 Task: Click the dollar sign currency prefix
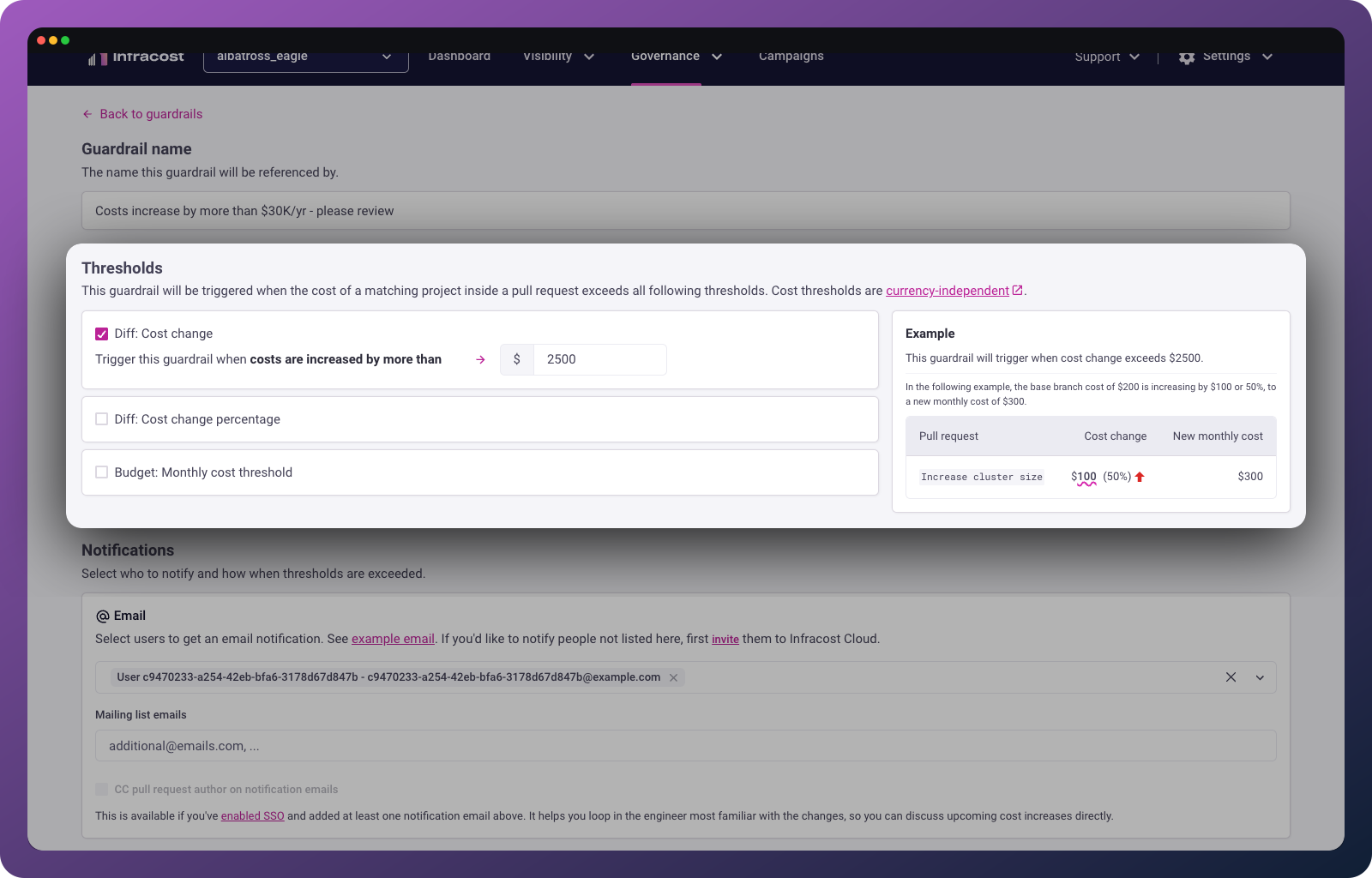pos(516,359)
